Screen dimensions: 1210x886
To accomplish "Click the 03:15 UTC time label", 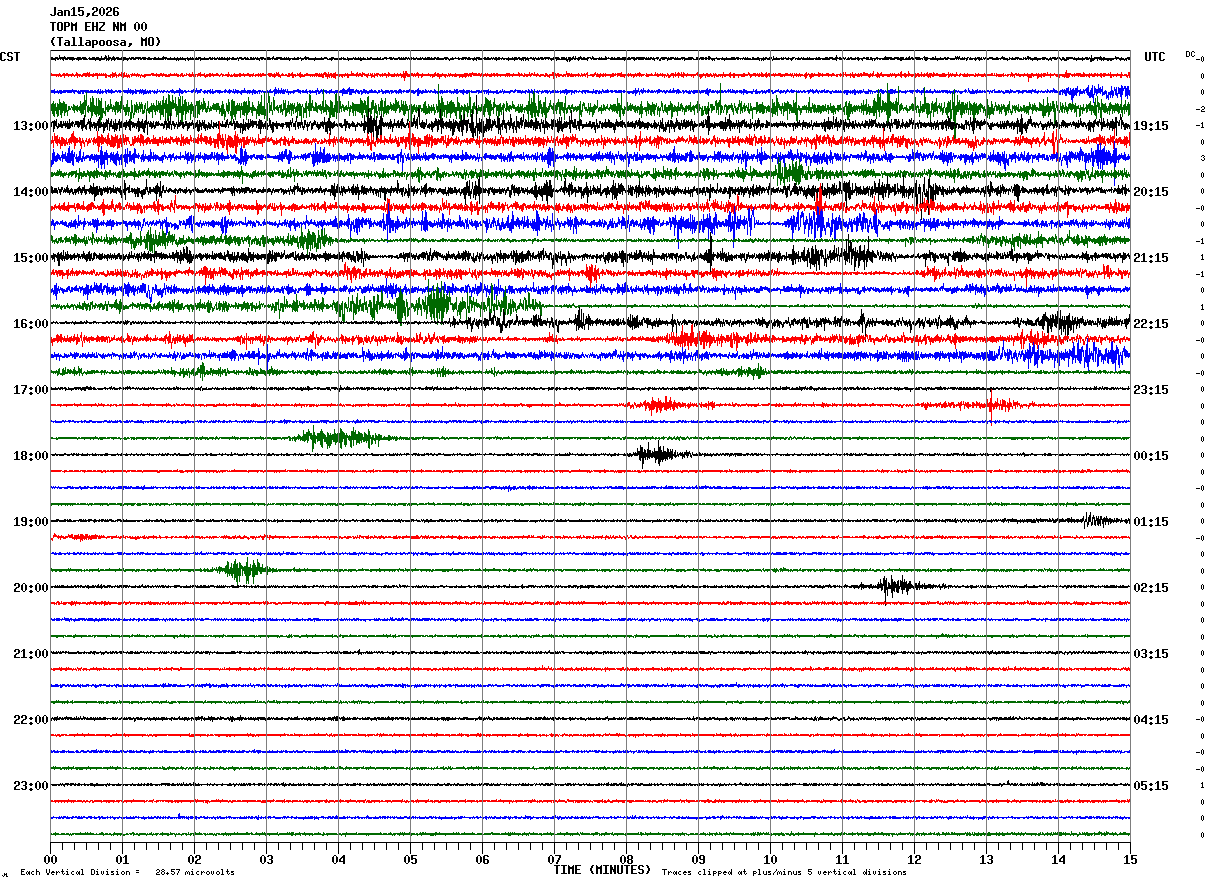I will pyautogui.click(x=1151, y=654).
